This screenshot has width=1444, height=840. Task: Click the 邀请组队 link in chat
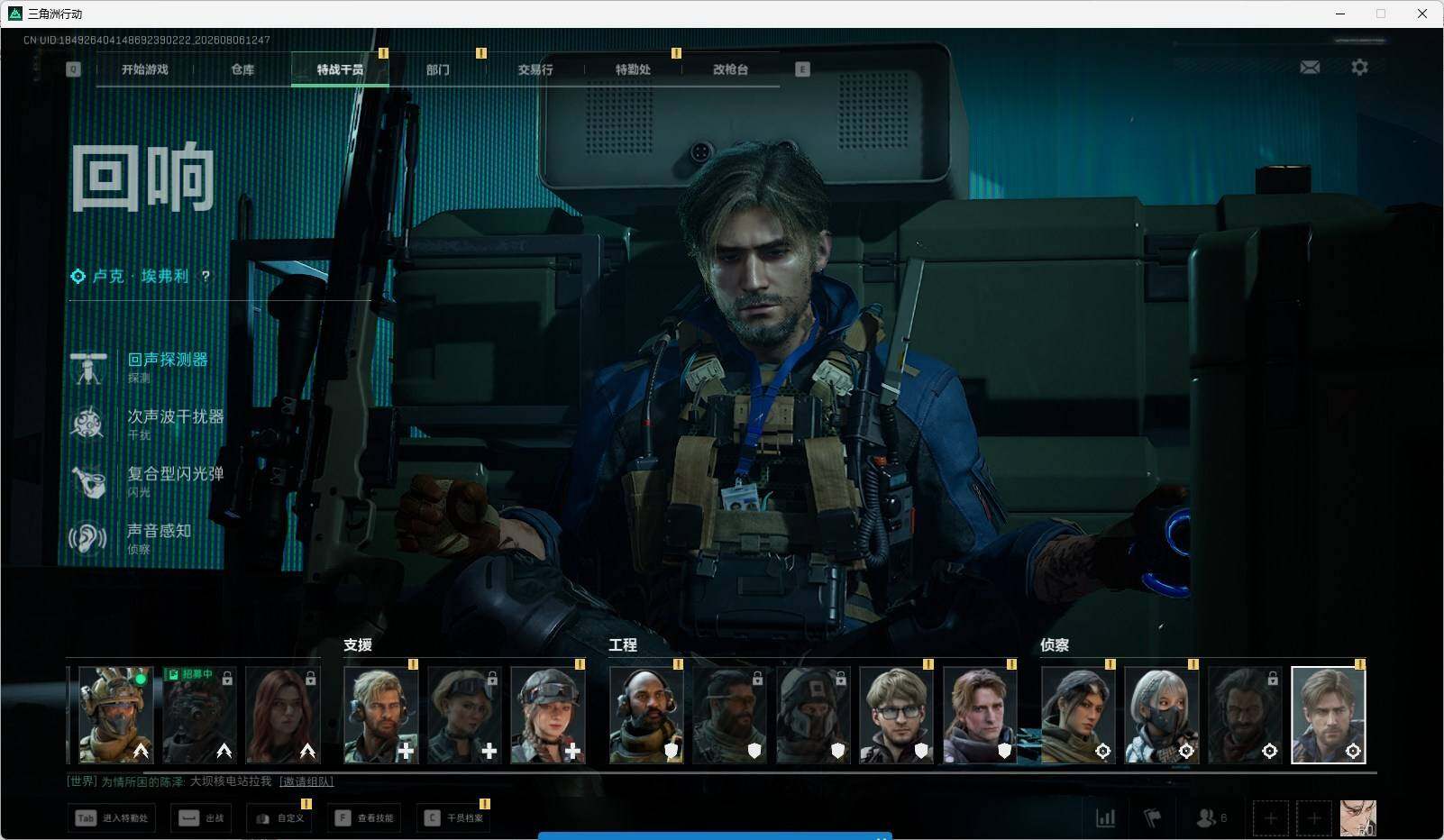pyautogui.click(x=306, y=781)
